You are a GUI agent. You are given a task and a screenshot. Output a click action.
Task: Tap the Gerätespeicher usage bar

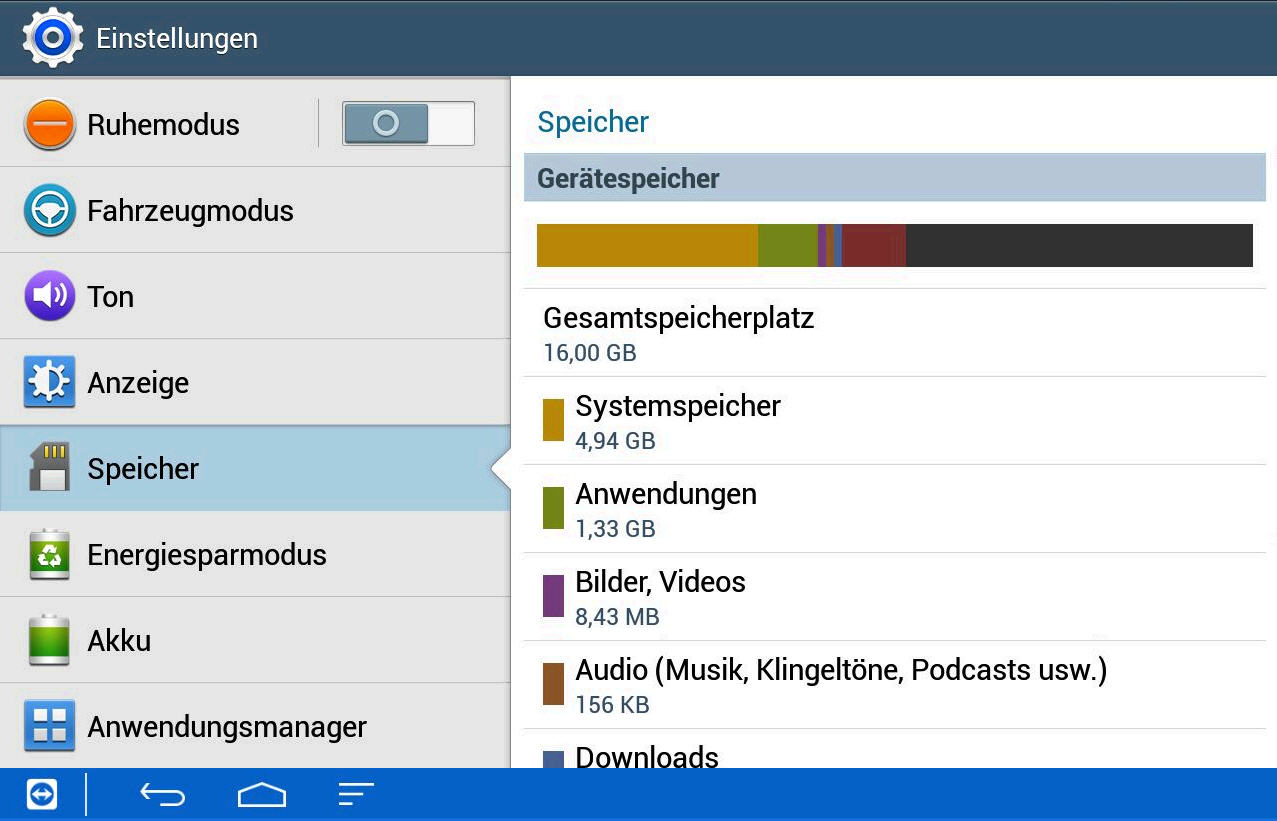click(x=894, y=246)
